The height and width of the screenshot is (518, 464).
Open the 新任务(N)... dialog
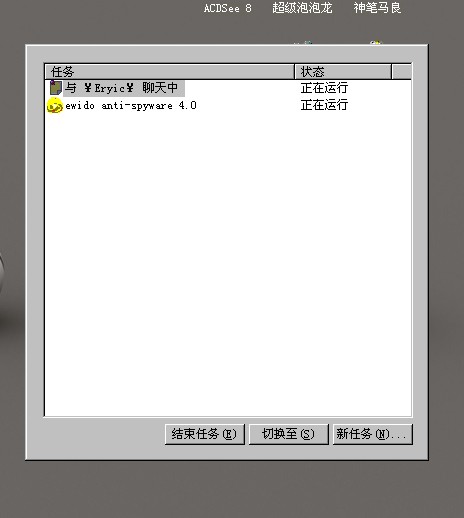(373, 434)
